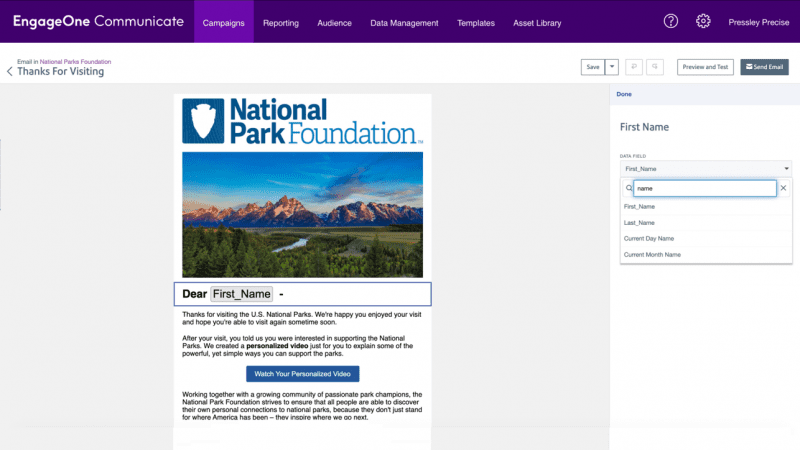The height and width of the screenshot is (450, 800).
Task: Open the help question mark icon
Action: [670, 21]
